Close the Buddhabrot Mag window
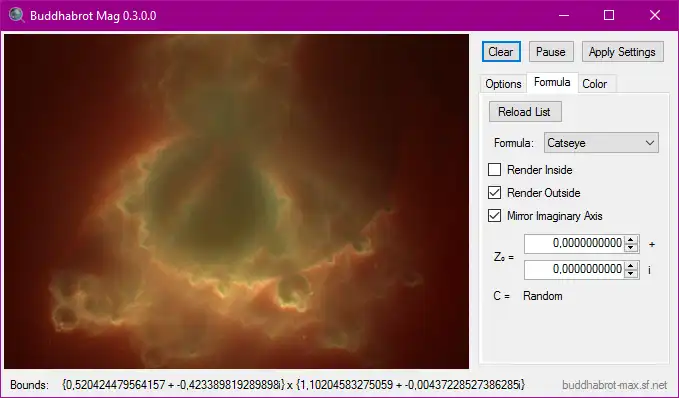The height and width of the screenshot is (398, 679). (655, 15)
